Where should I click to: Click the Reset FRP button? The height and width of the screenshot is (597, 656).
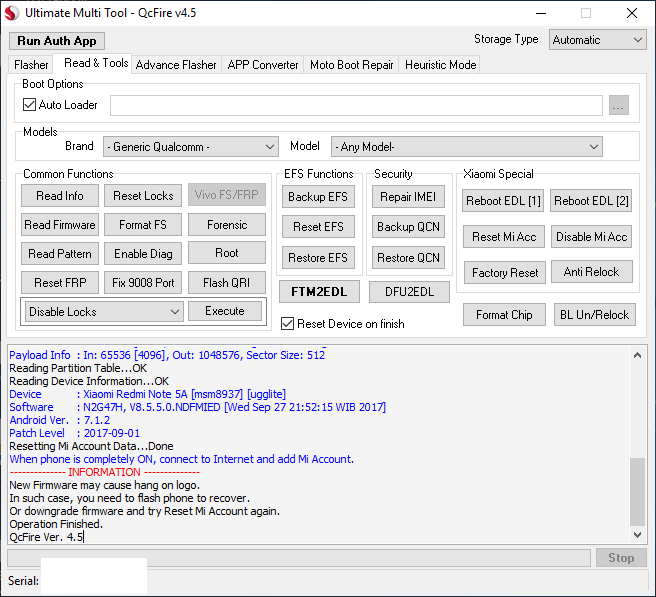point(60,282)
